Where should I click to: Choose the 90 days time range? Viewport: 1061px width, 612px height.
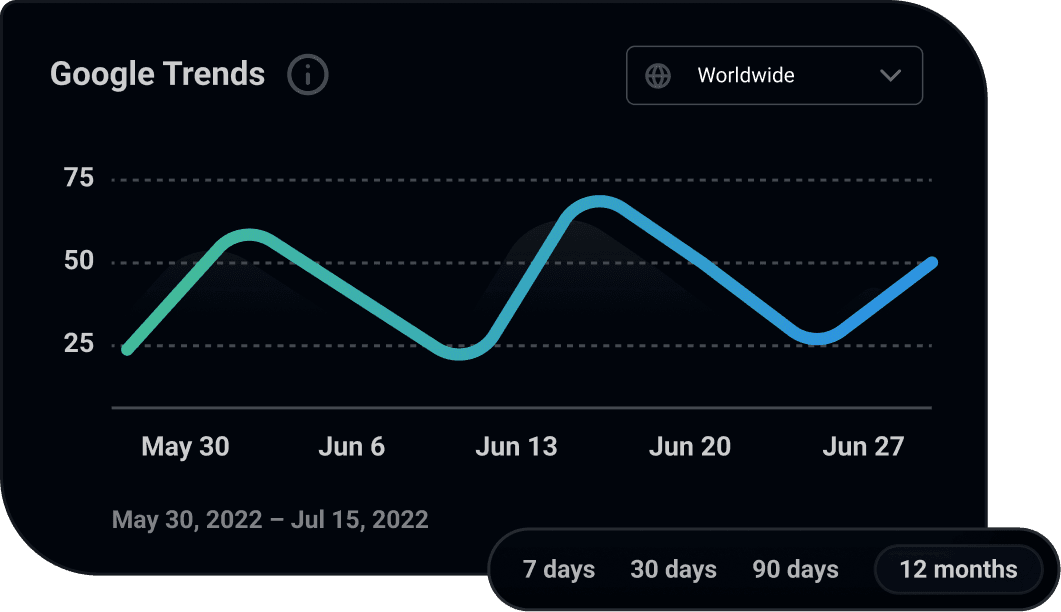tap(795, 569)
